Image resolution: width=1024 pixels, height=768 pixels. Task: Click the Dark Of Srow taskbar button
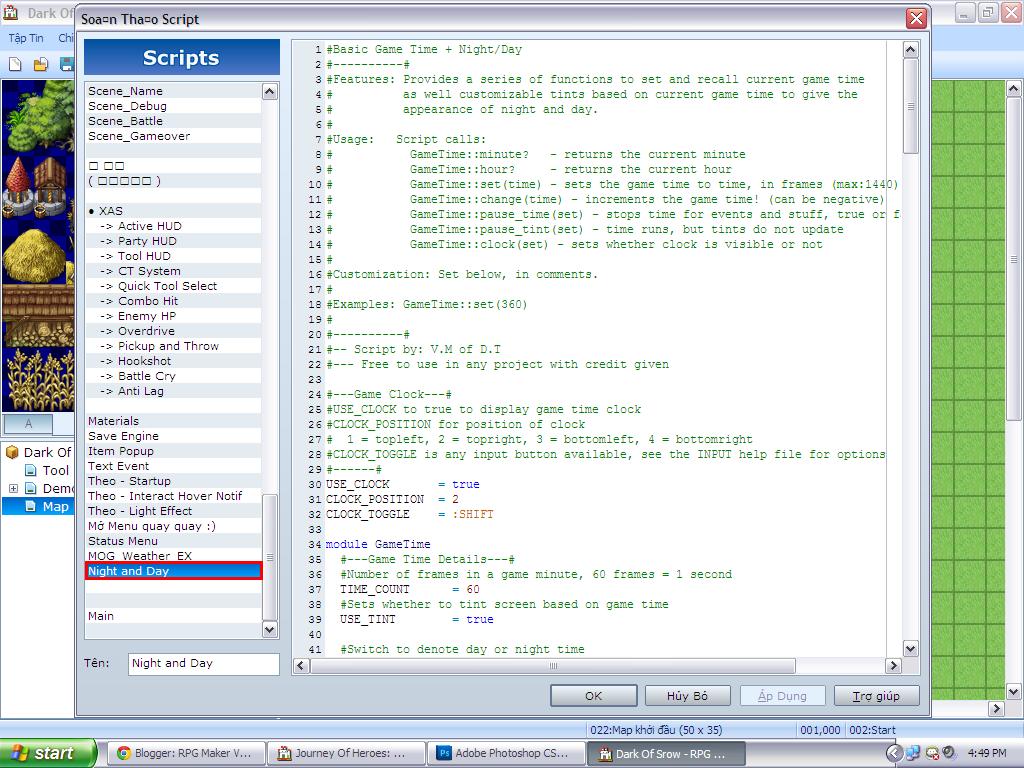pyautogui.click(x=666, y=753)
